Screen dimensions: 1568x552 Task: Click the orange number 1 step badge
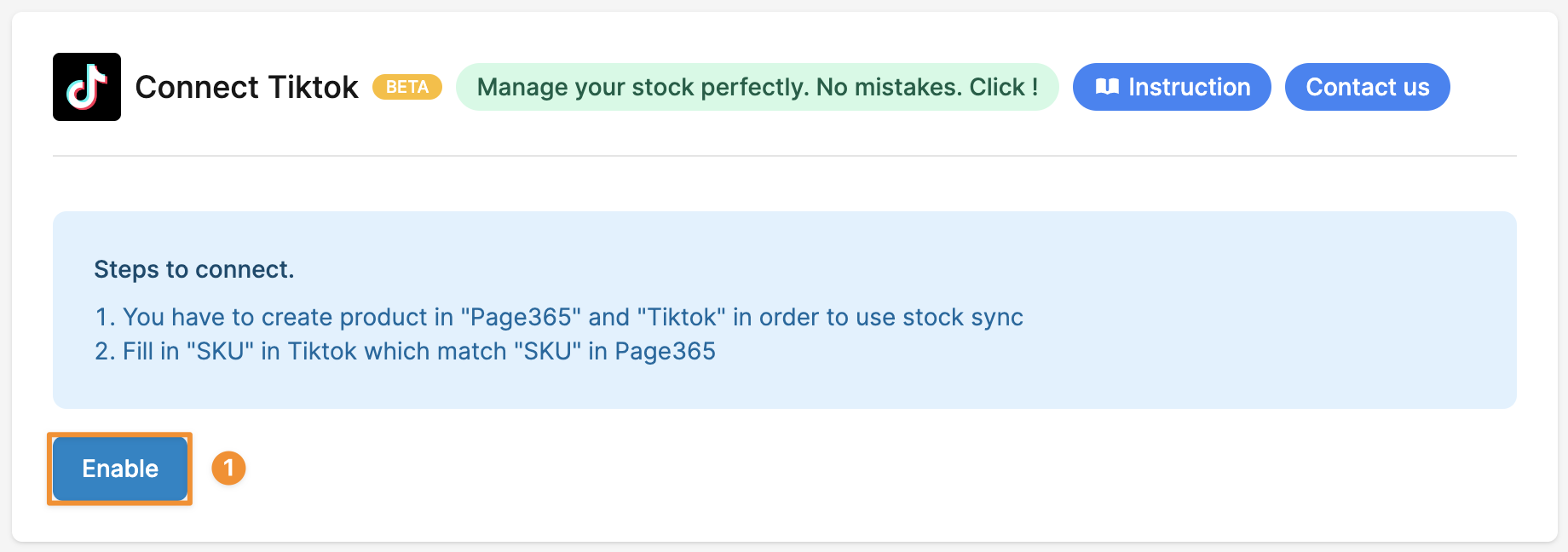coord(228,469)
